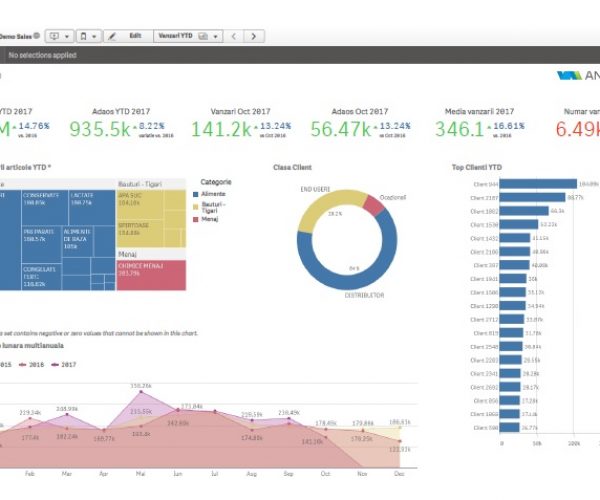Click the company logo in the header
The image size is (600, 500).
570,75
